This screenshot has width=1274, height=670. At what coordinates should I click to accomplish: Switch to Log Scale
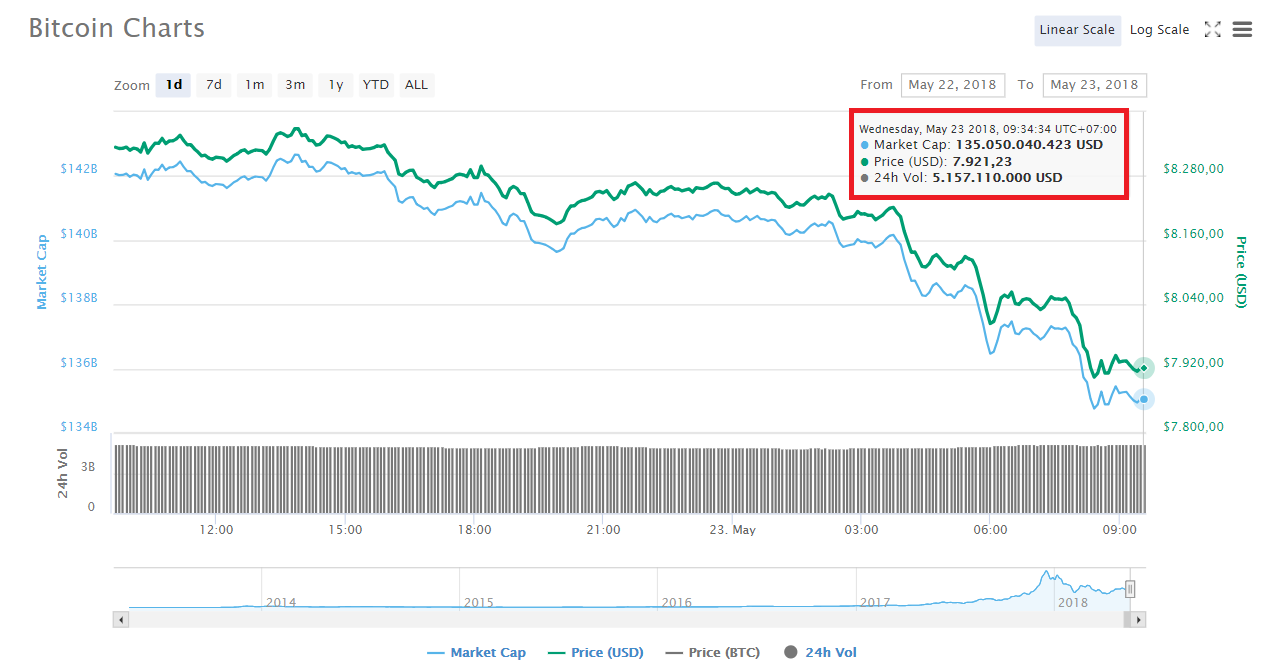pos(1159,30)
